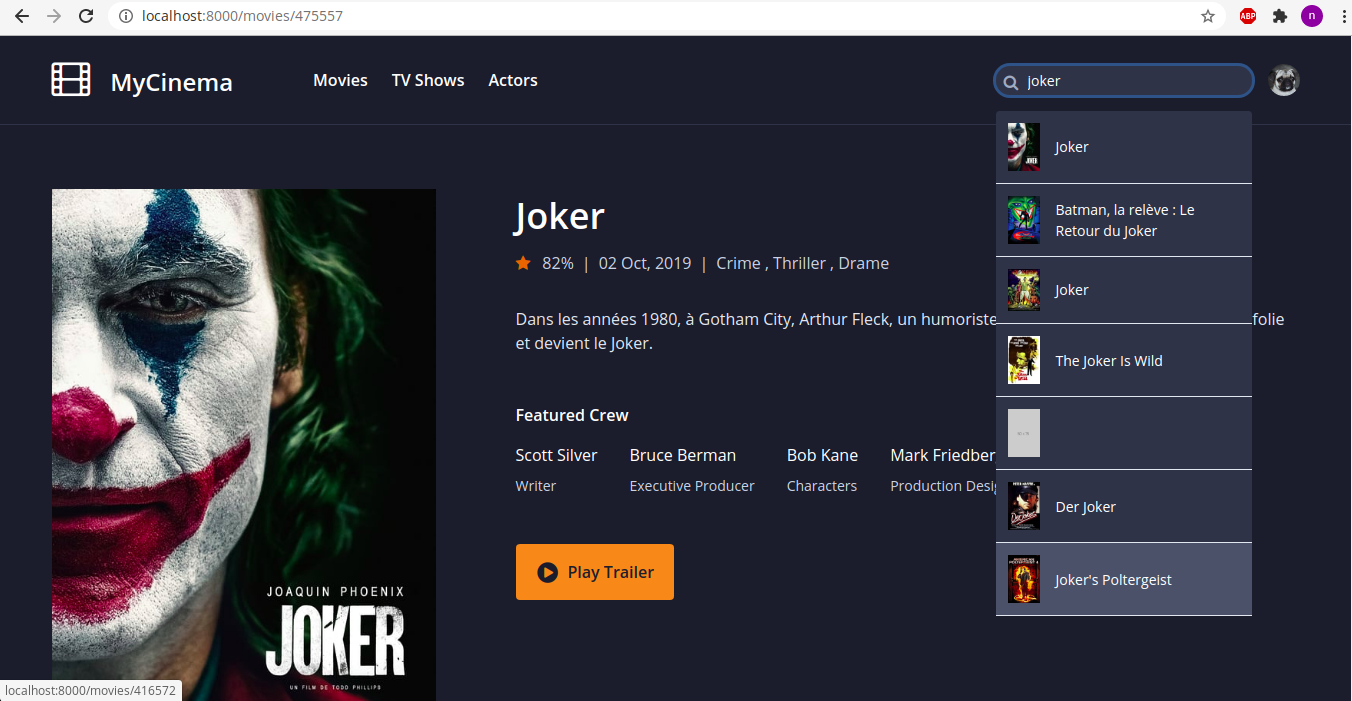
Task: Click the browser forward arrow
Action: (54, 16)
